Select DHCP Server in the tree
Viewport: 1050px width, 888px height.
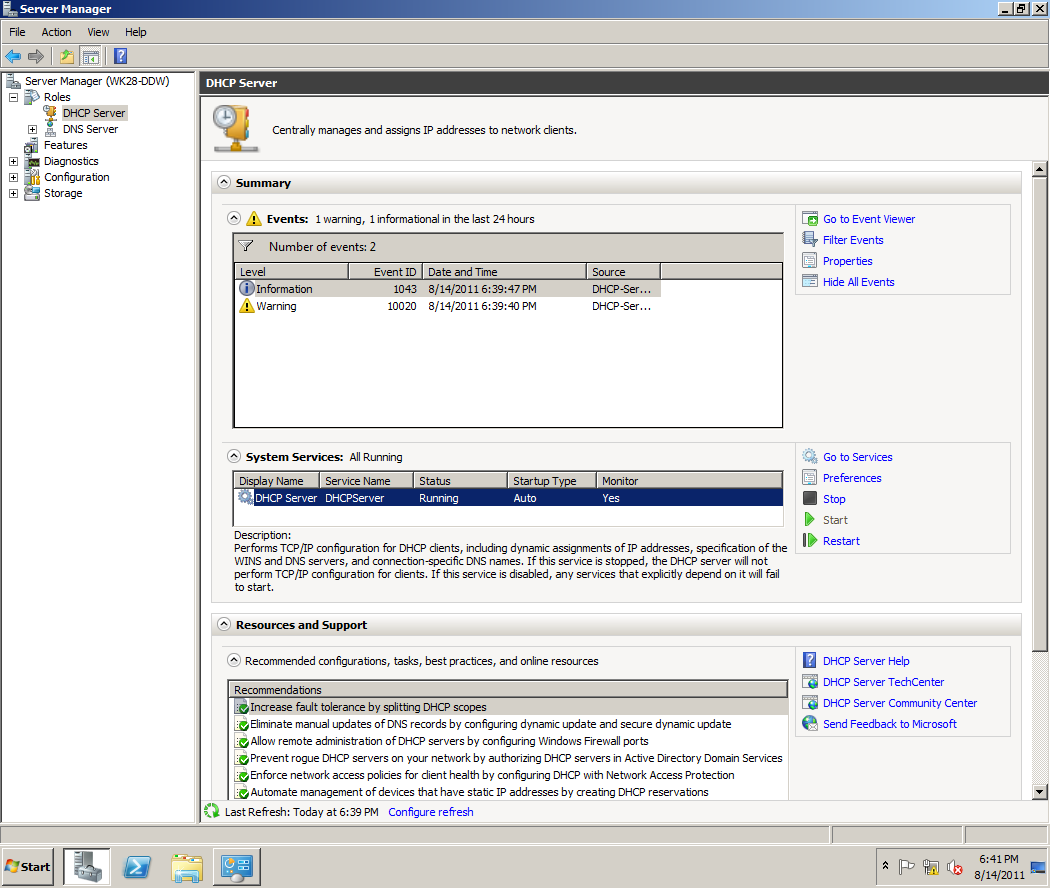pyautogui.click(x=94, y=113)
